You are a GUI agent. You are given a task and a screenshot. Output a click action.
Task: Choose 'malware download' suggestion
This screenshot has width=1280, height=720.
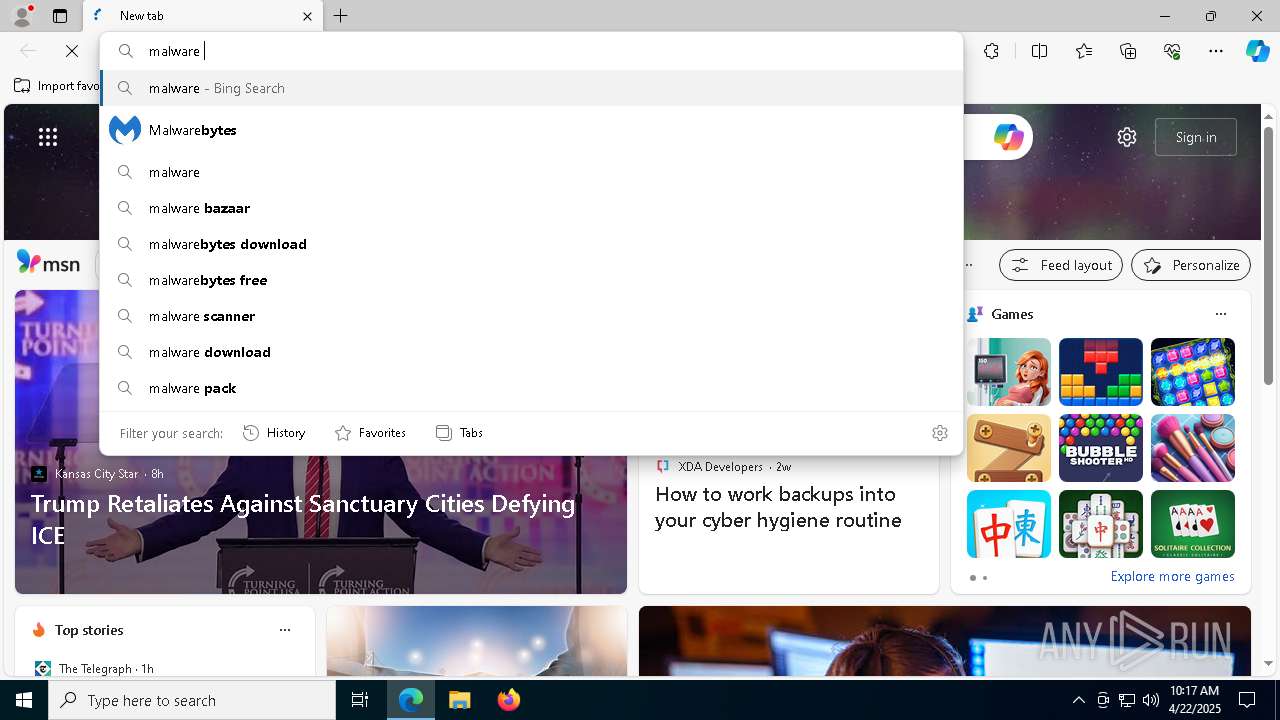[x=531, y=352]
